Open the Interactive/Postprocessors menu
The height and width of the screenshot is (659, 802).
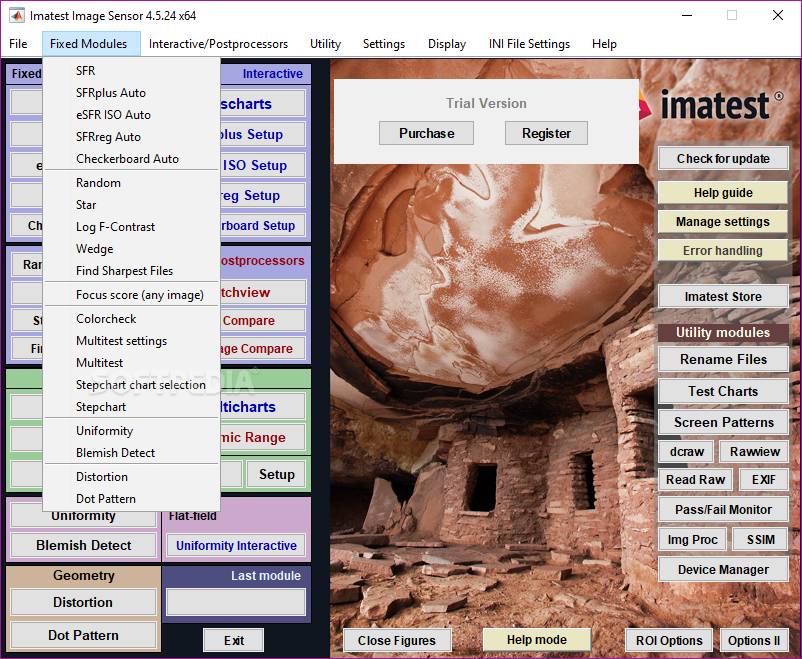coord(218,44)
